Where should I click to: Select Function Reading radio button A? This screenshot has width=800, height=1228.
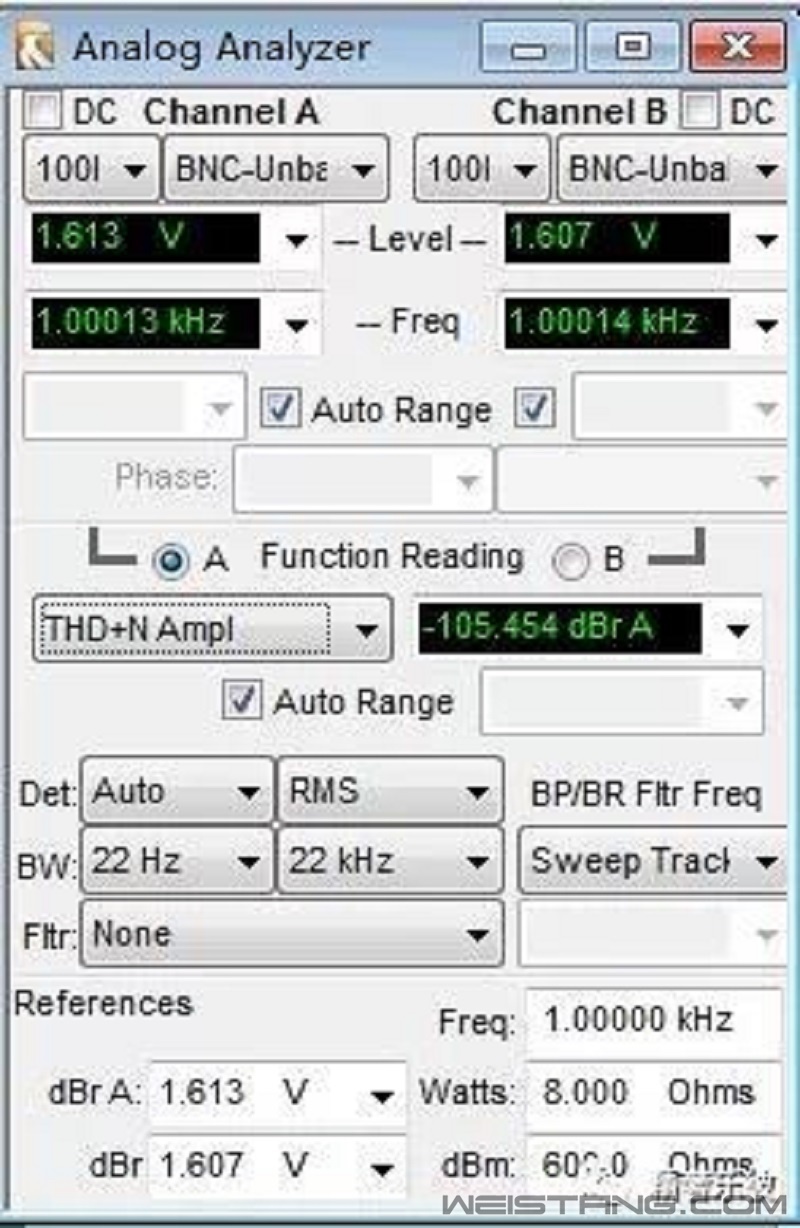click(x=171, y=561)
